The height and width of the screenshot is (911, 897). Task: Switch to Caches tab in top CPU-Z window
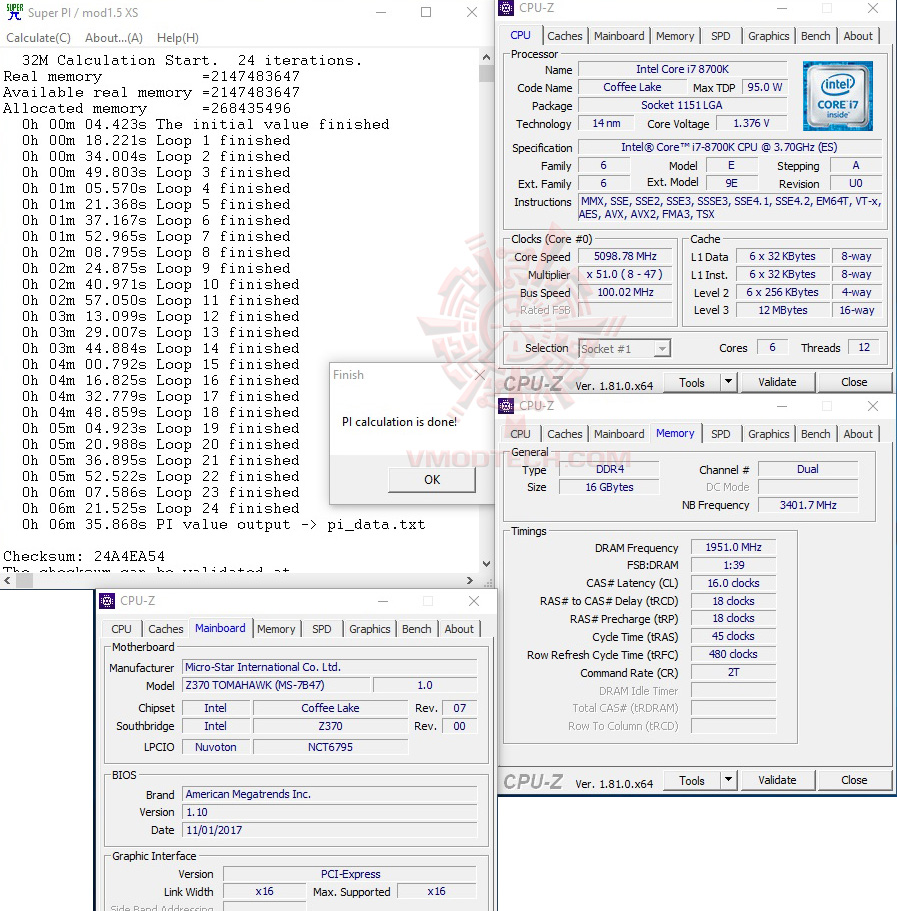(x=564, y=35)
